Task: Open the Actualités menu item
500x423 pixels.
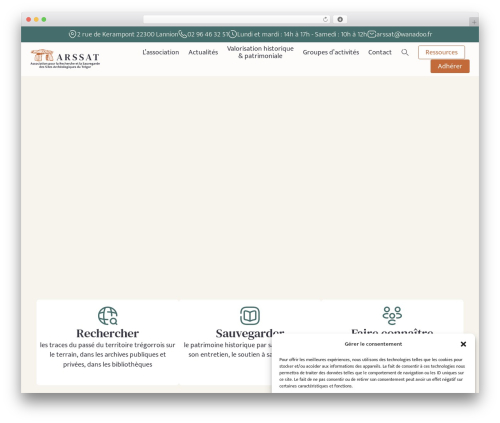Action: point(203,52)
